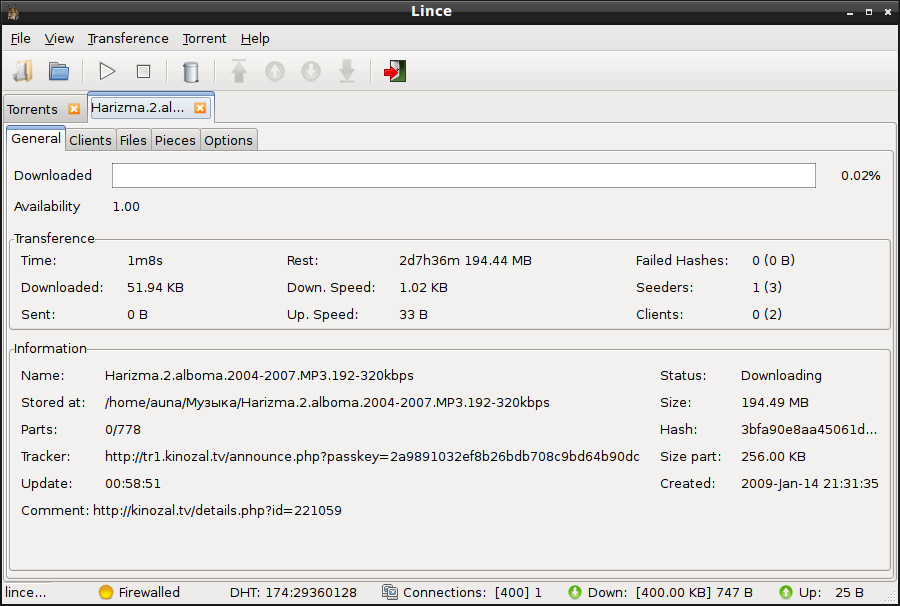
Task: Click the Time value 1m8s
Action: (x=145, y=261)
